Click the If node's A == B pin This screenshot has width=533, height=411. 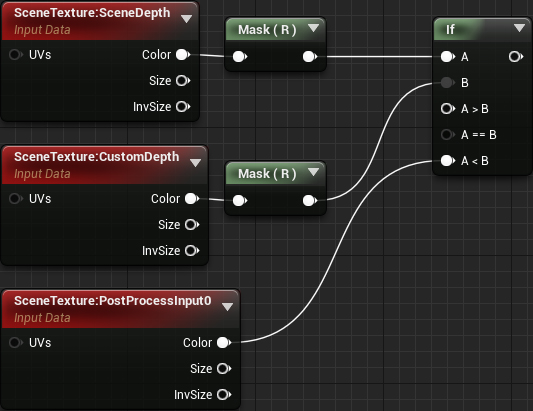[448, 135]
